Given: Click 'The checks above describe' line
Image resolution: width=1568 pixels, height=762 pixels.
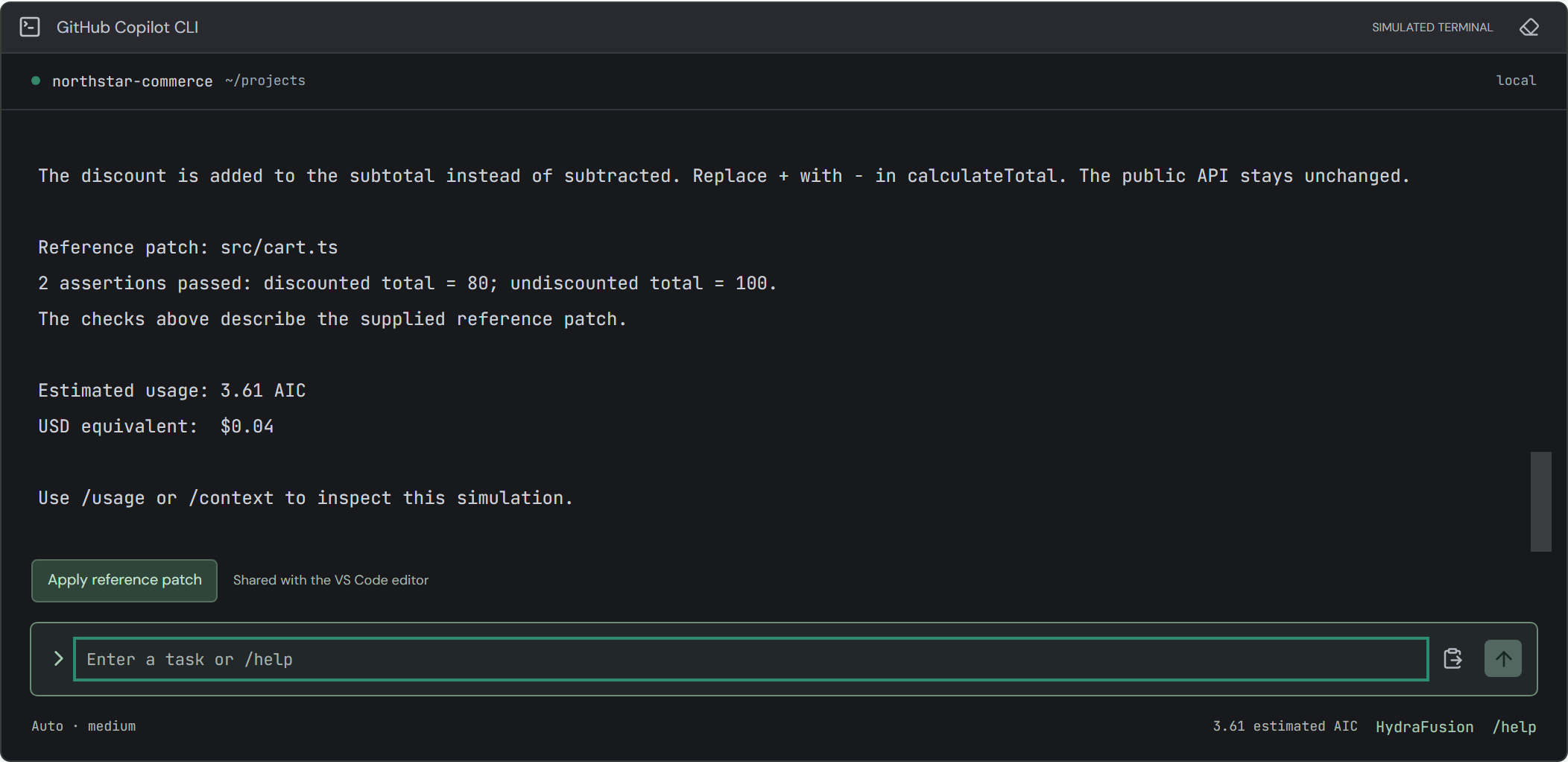Looking at the screenshot, I should pos(332,319).
